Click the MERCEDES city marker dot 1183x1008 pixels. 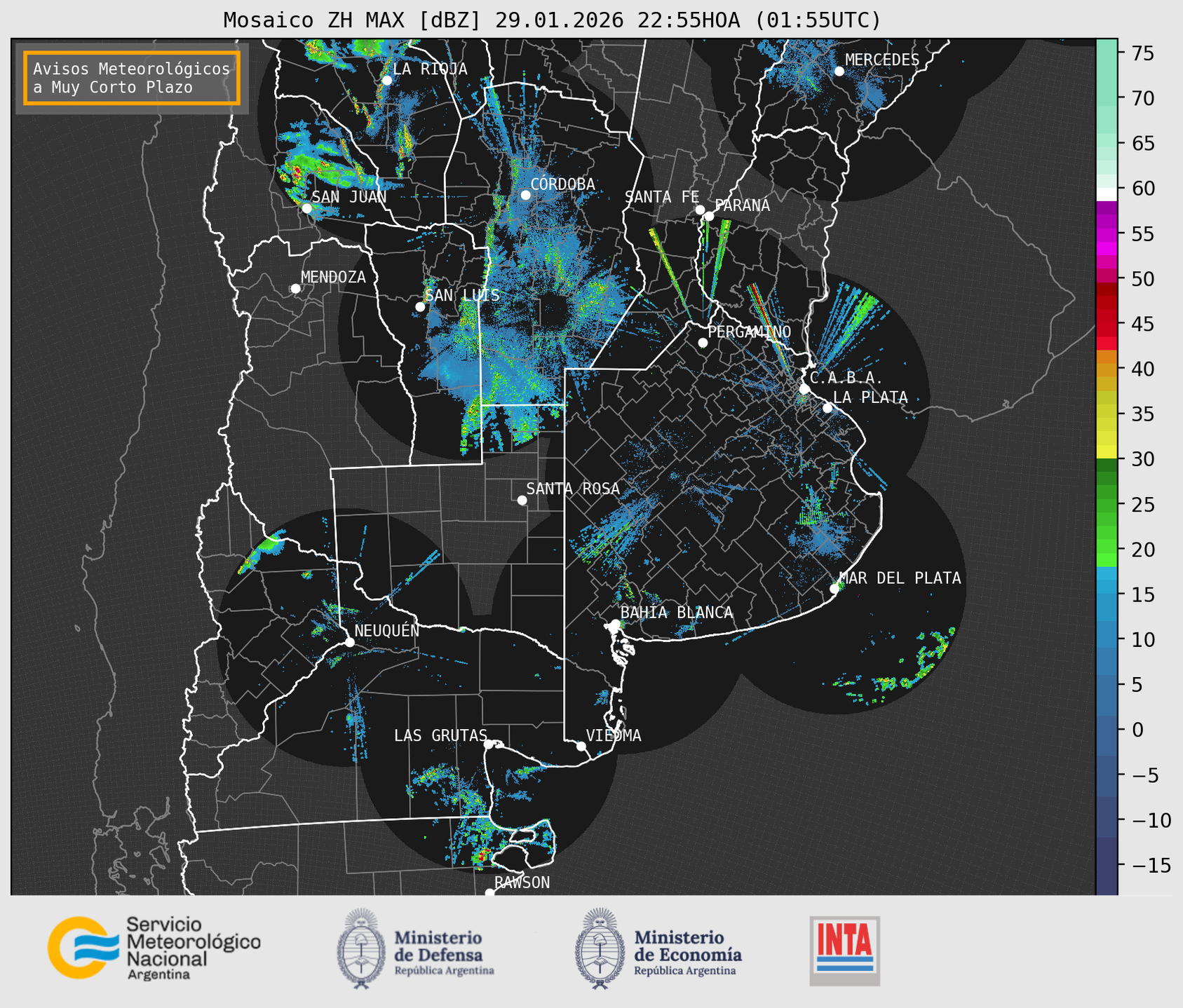(x=839, y=71)
